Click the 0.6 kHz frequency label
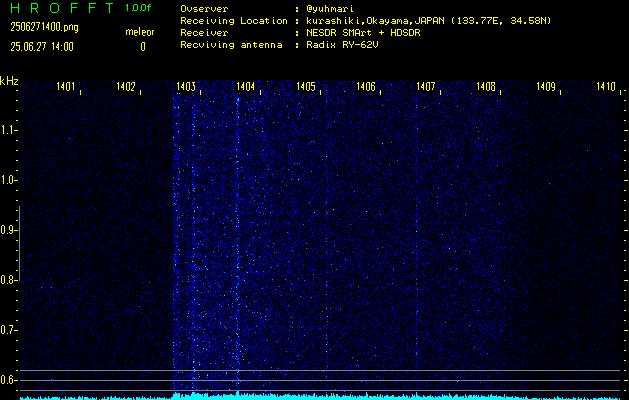Viewport: 629px width, 400px height. [7, 380]
